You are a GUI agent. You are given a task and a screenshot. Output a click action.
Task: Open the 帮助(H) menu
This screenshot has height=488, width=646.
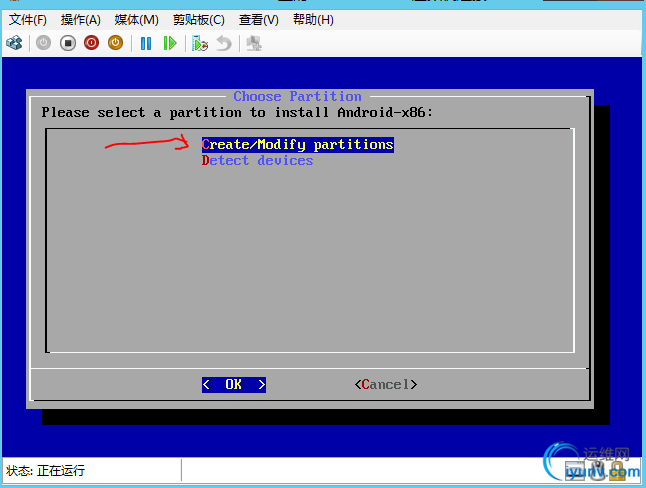(x=313, y=19)
